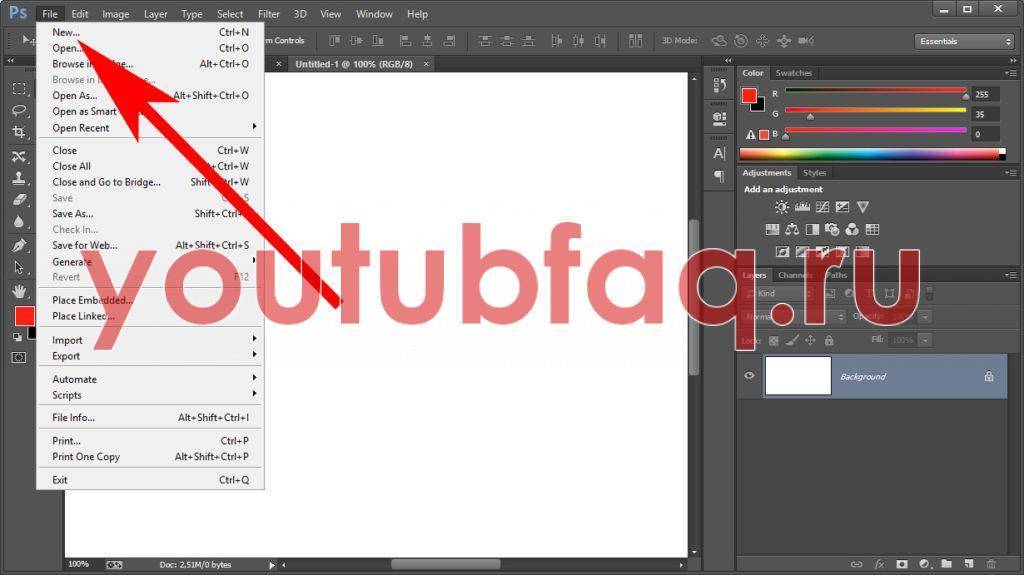Hide the Background layer using eye icon
Viewport: 1024px width, 575px height.
coord(749,376)
